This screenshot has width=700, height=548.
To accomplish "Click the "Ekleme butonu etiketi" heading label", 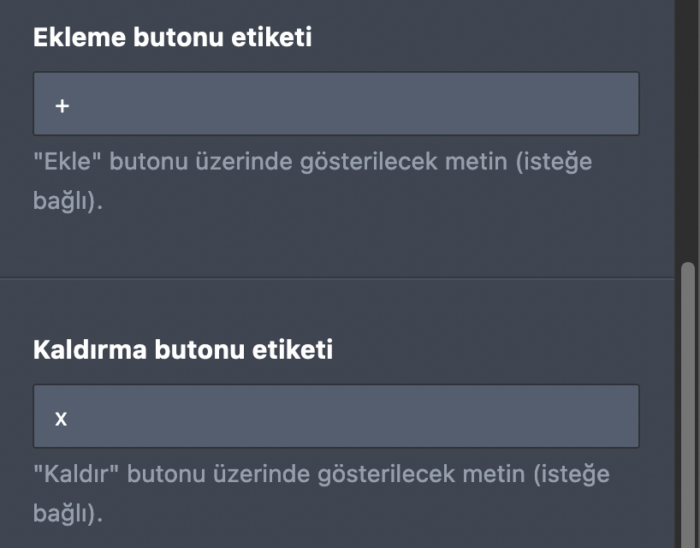I will [173, 38].
